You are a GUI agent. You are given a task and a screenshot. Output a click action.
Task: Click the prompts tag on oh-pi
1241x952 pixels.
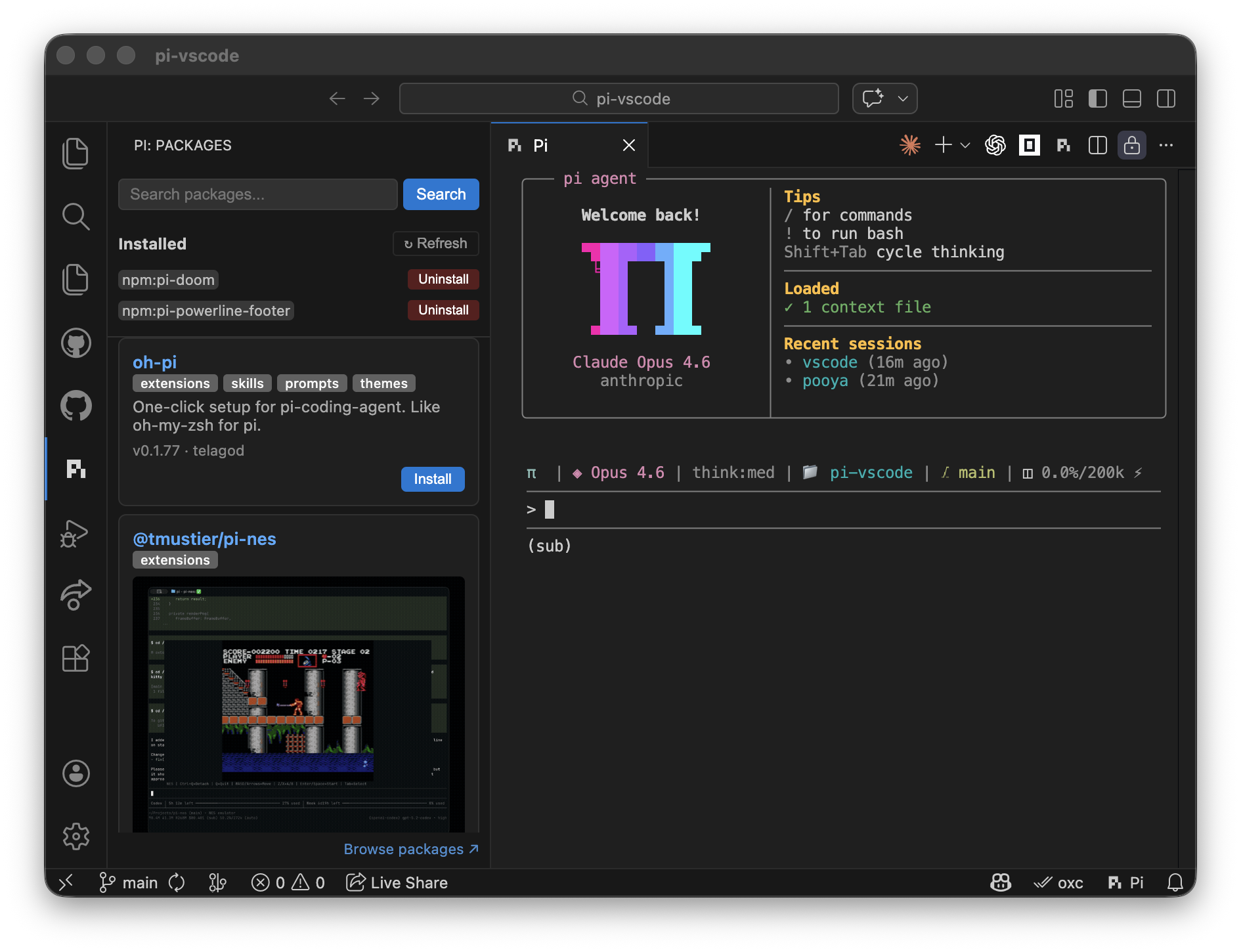click(x=312, y=383)
